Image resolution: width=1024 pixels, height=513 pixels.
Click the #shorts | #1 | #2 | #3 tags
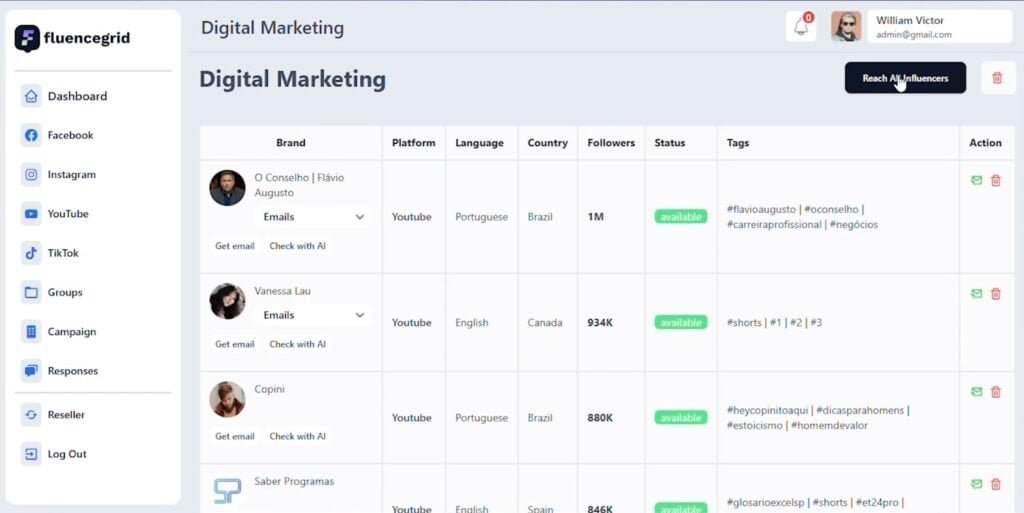tap(774, 322)
